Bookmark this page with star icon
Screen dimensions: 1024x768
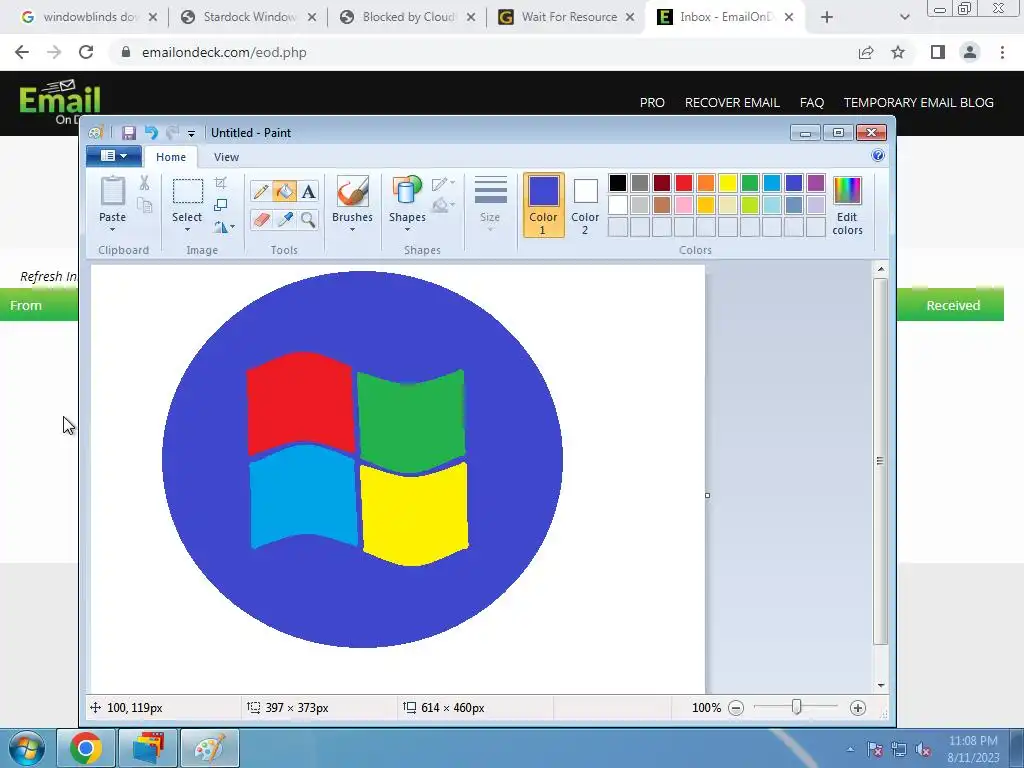[898, 52]
